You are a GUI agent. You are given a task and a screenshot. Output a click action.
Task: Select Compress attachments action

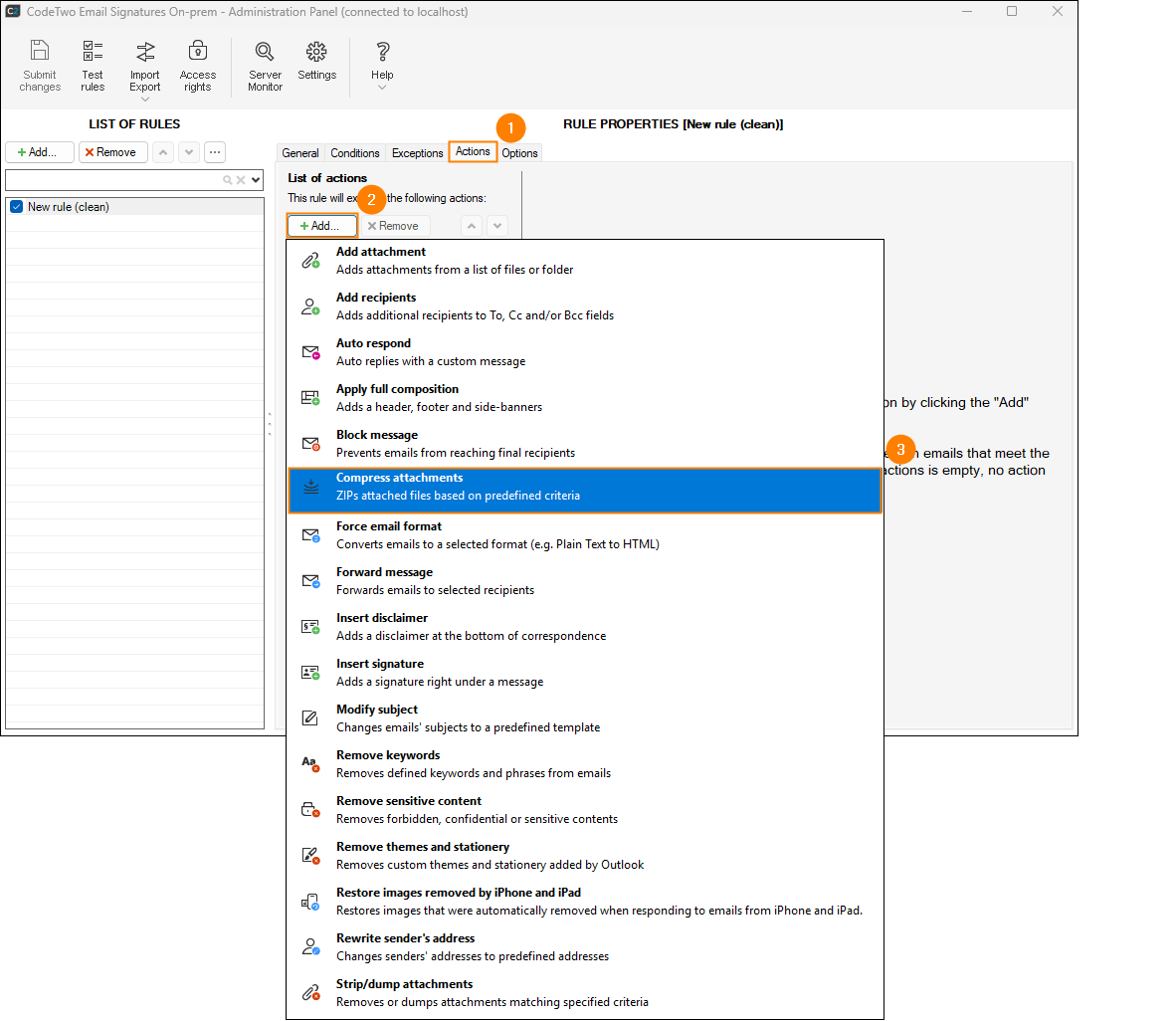point(584,487)
